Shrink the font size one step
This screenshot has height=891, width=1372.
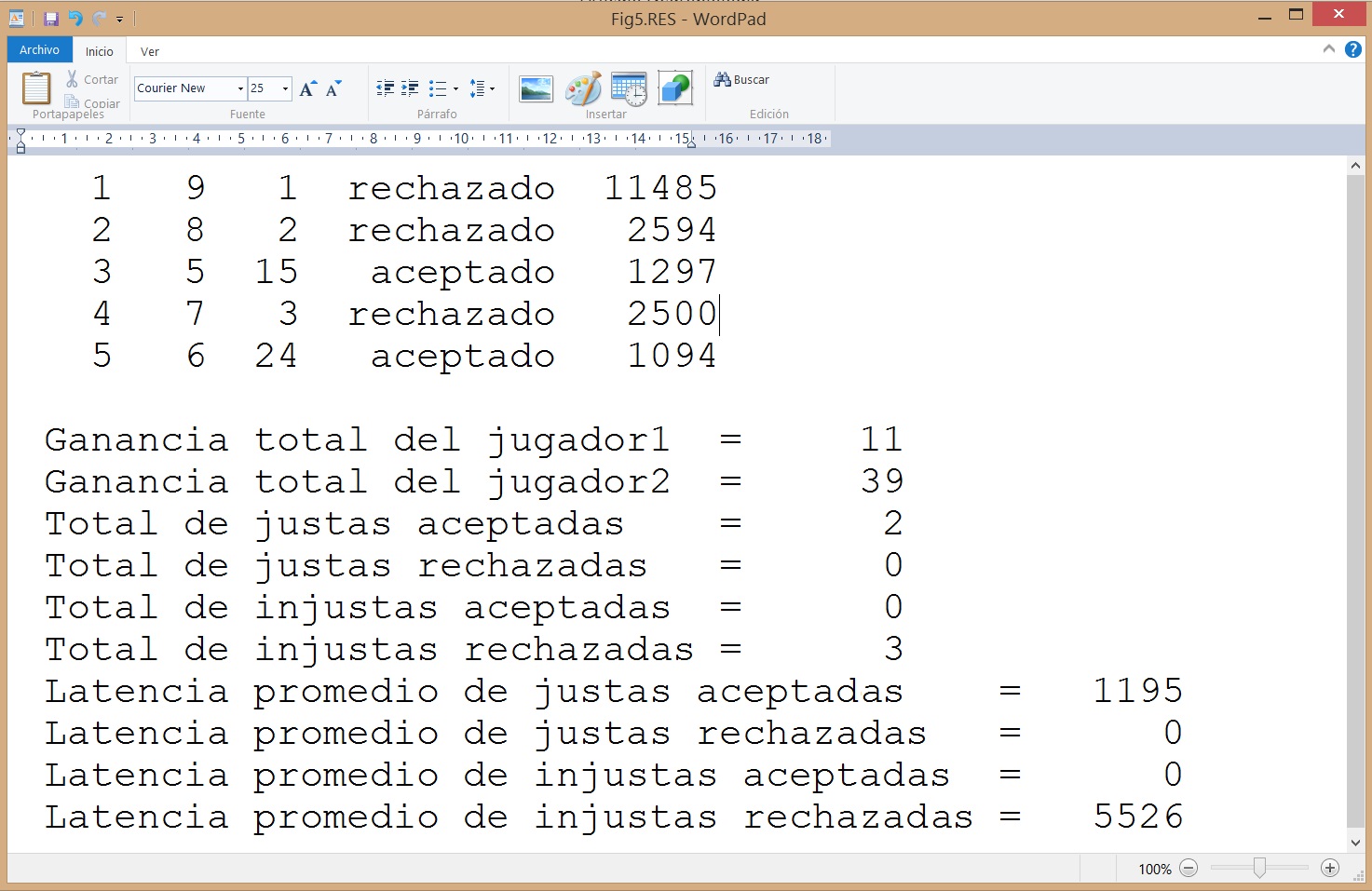pos(333,88)
